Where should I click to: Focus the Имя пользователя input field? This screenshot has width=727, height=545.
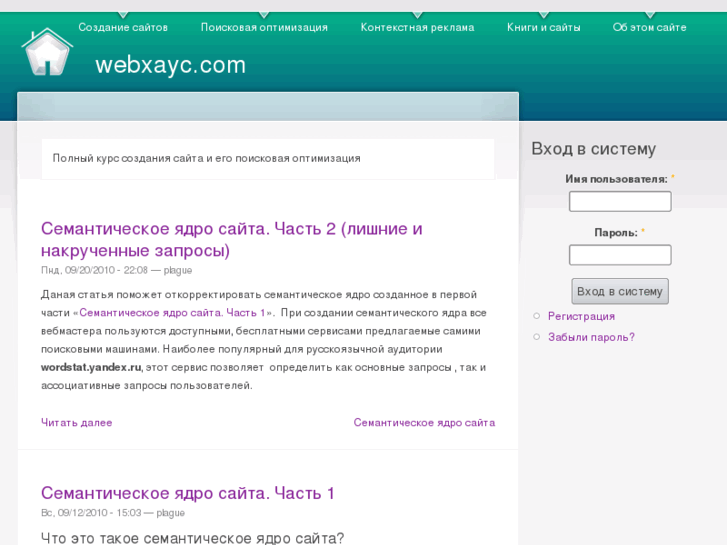tap(619, 202)
